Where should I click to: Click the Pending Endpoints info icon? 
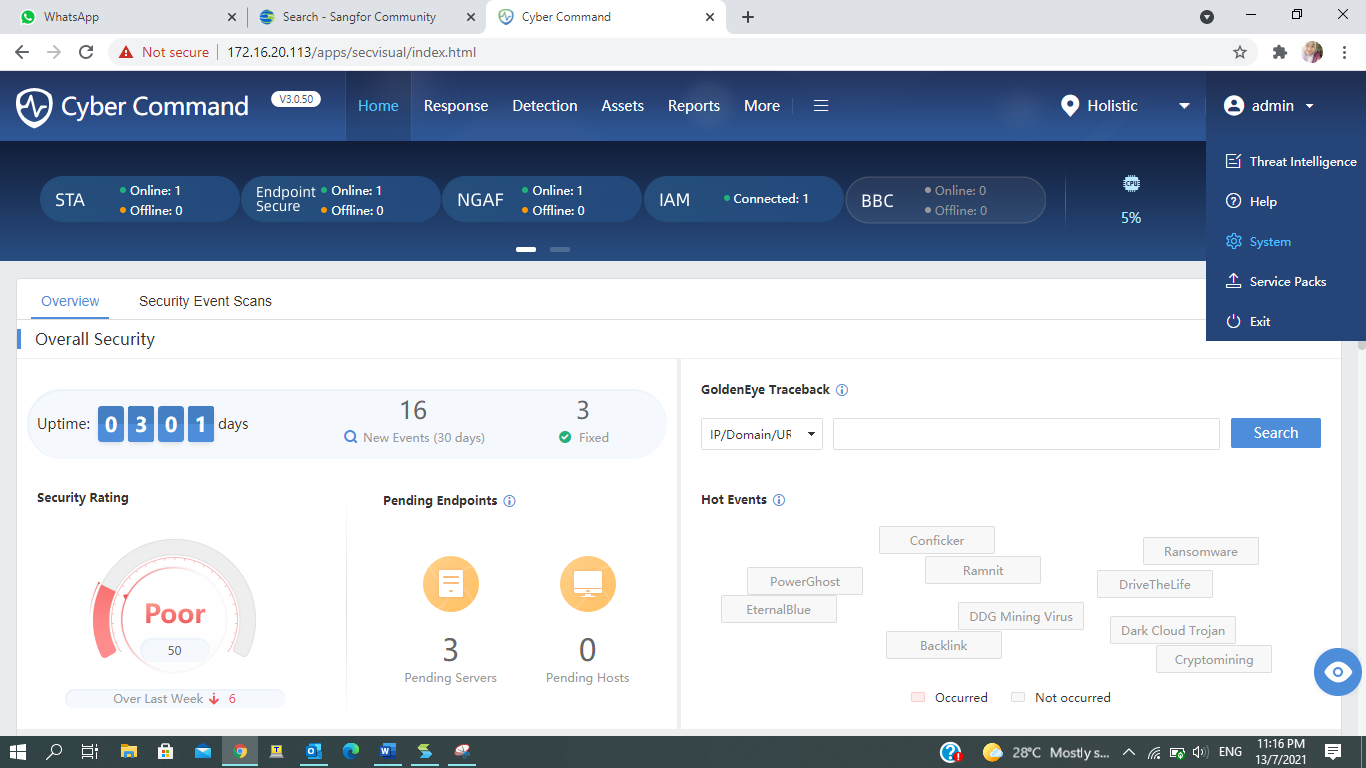(509, 501)
